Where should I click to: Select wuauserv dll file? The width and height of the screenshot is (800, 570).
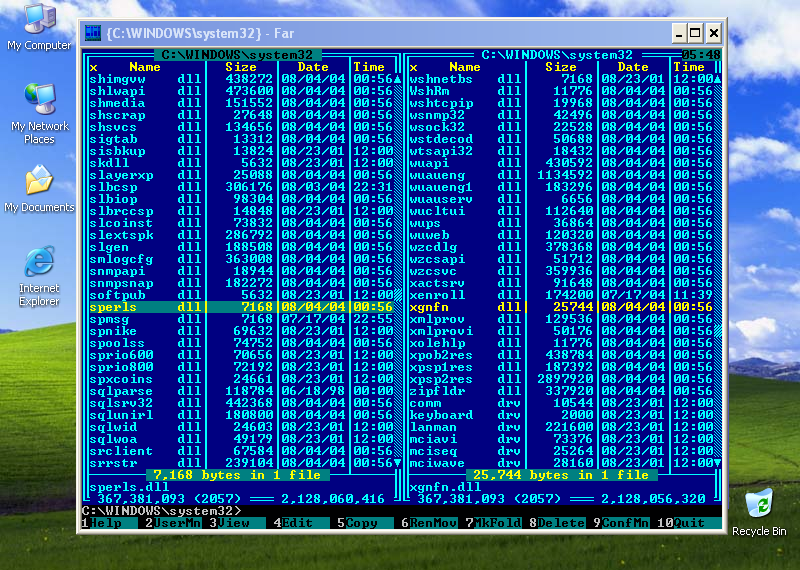[x=561, y=199]
